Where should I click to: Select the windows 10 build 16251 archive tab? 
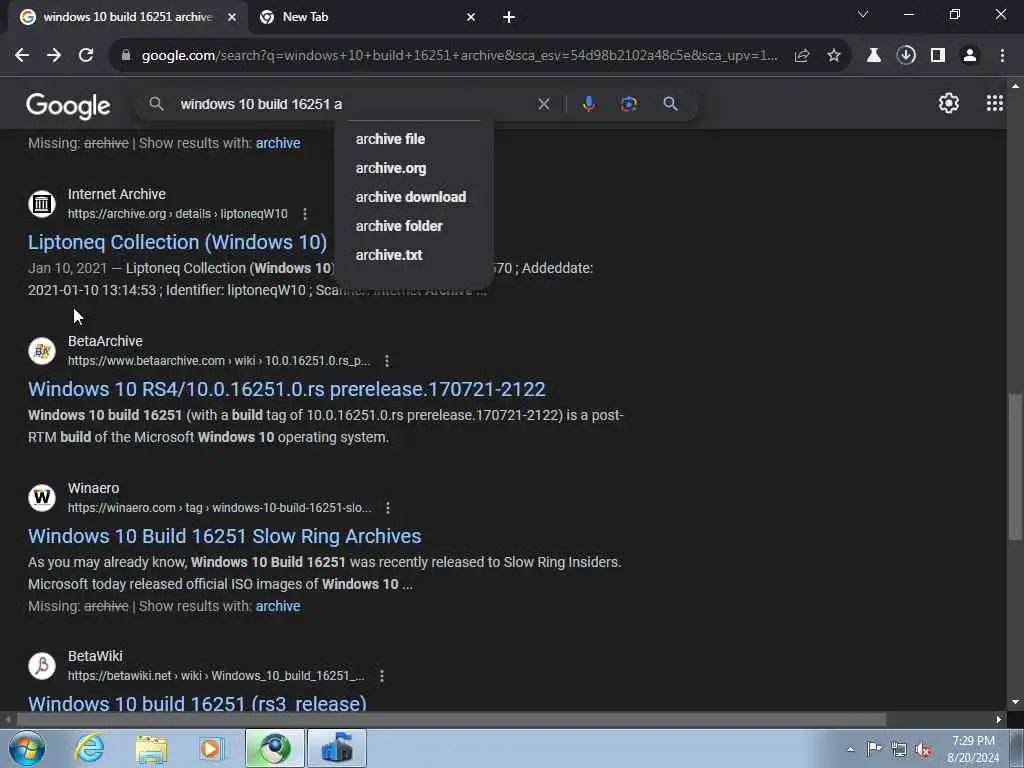click(128, 17)
